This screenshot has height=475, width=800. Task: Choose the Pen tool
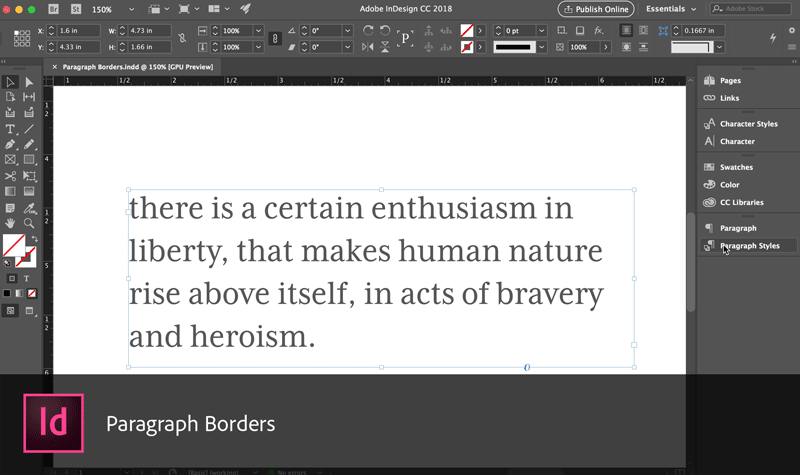pyautogui.click(x=10, y=144)
